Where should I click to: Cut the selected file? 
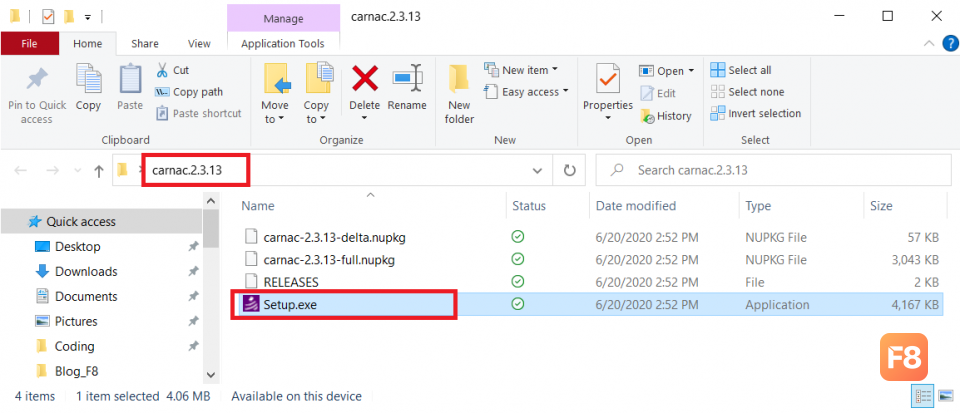pos(173,70)
